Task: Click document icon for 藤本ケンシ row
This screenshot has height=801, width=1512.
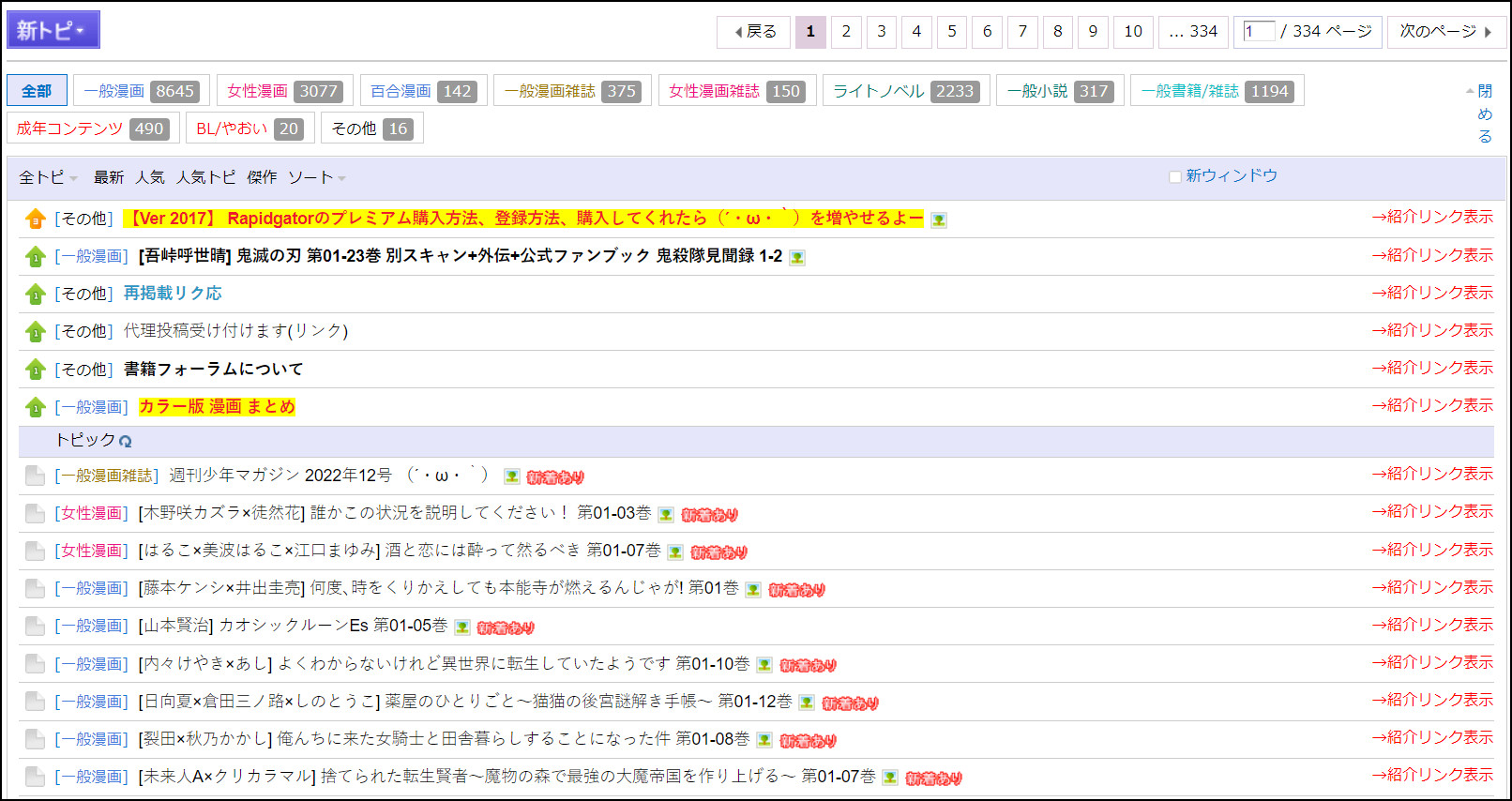Action: click(35, 589)
